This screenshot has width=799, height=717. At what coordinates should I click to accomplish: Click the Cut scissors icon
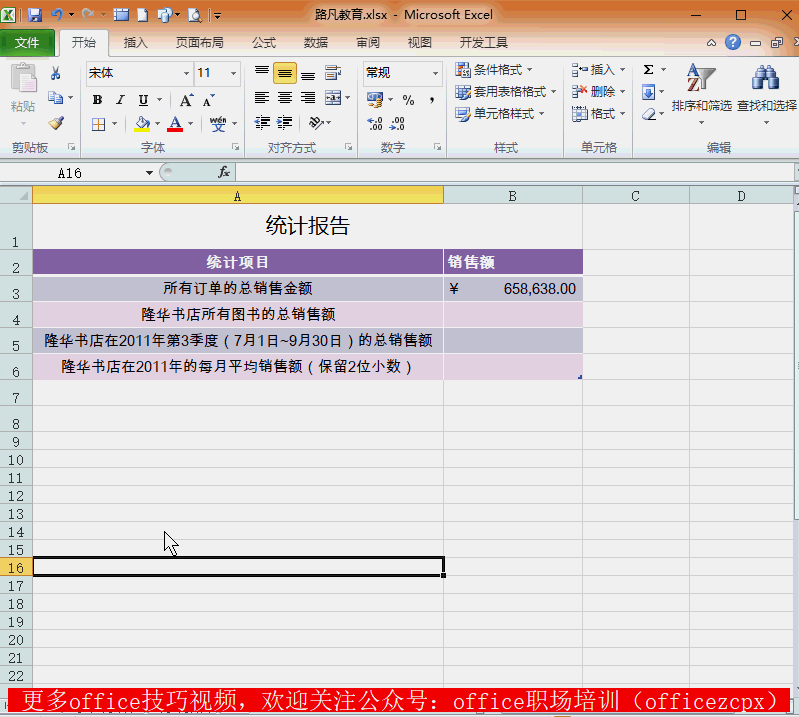pyautogui.click(x=56, y=74)
